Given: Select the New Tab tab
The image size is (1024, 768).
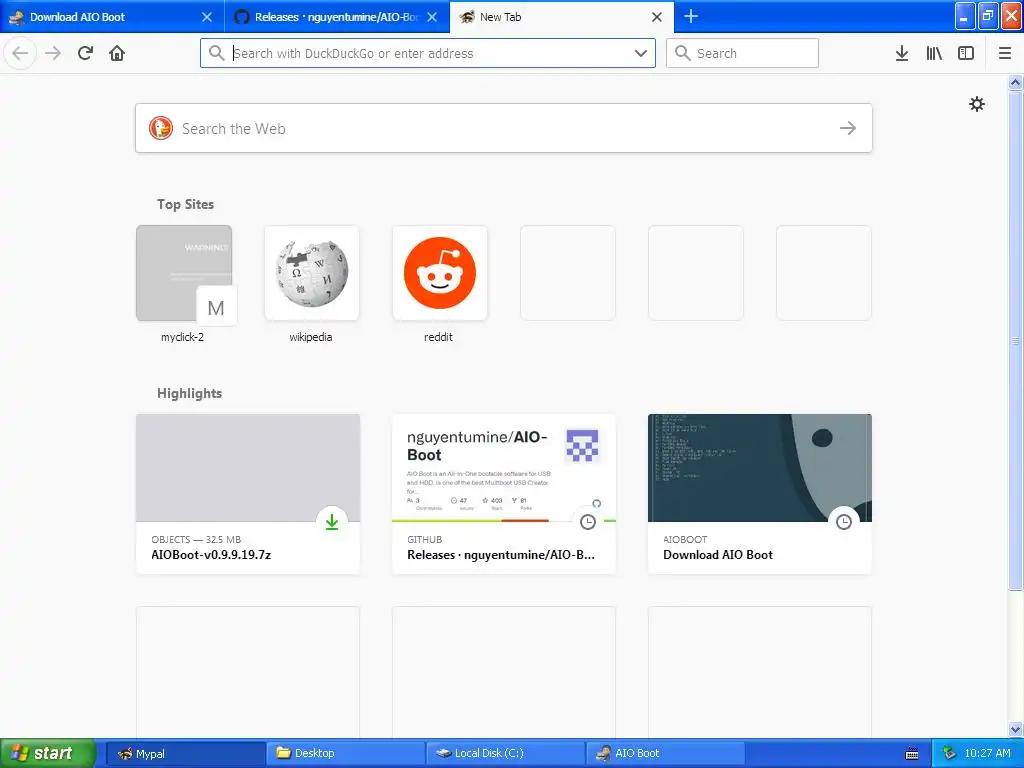Looking at the screenshot, I should click(x=562, y=17).
